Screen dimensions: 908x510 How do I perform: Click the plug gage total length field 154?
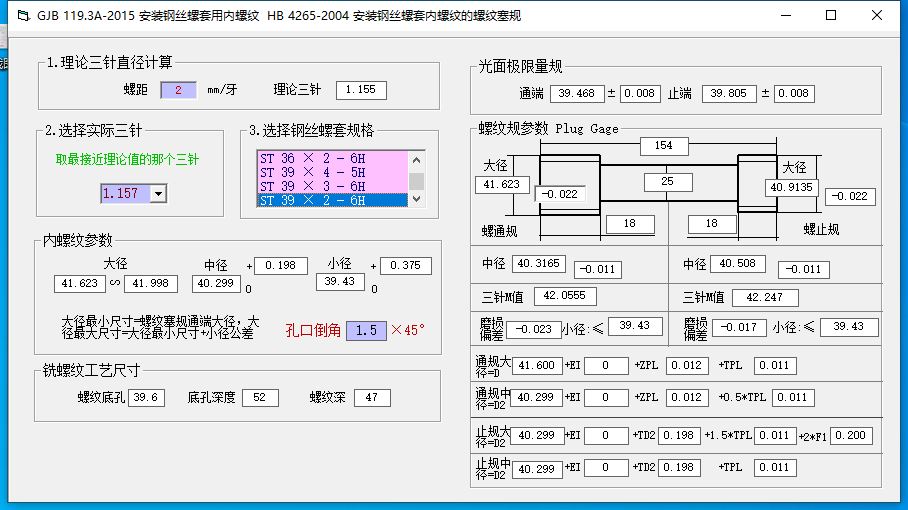click(x=664, y=146)
